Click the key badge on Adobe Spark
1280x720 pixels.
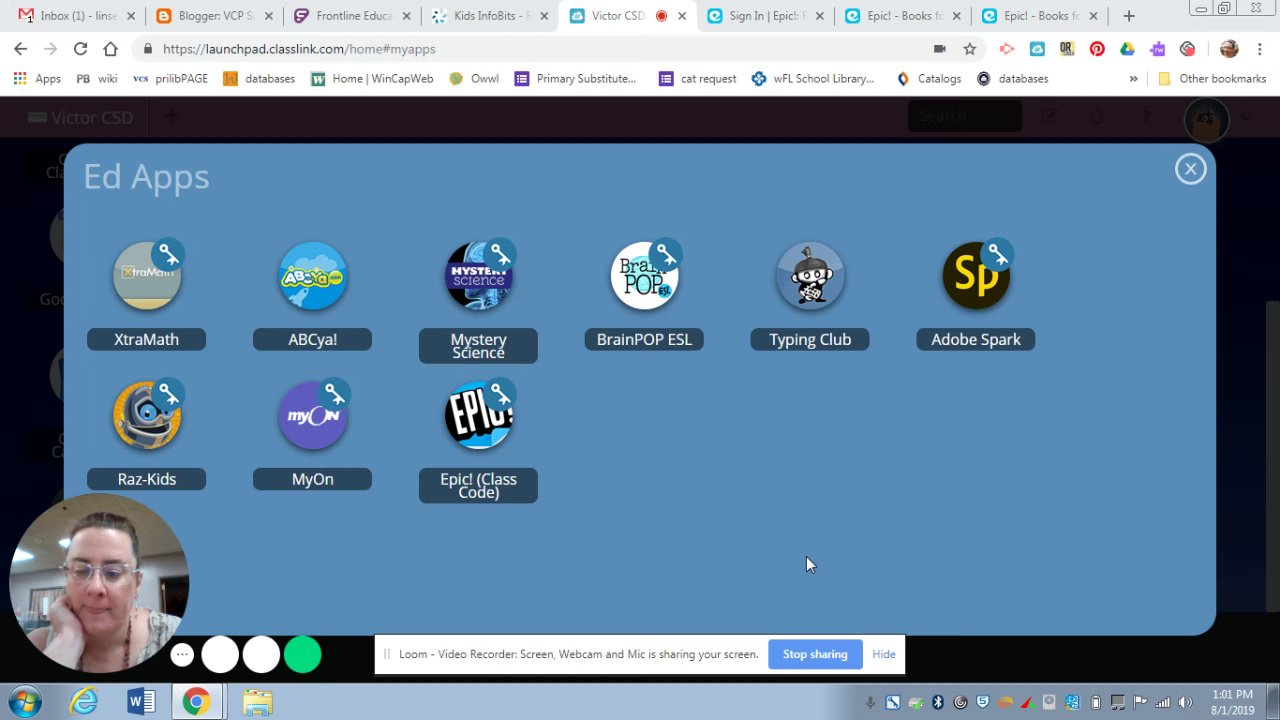tap(998, 255)
